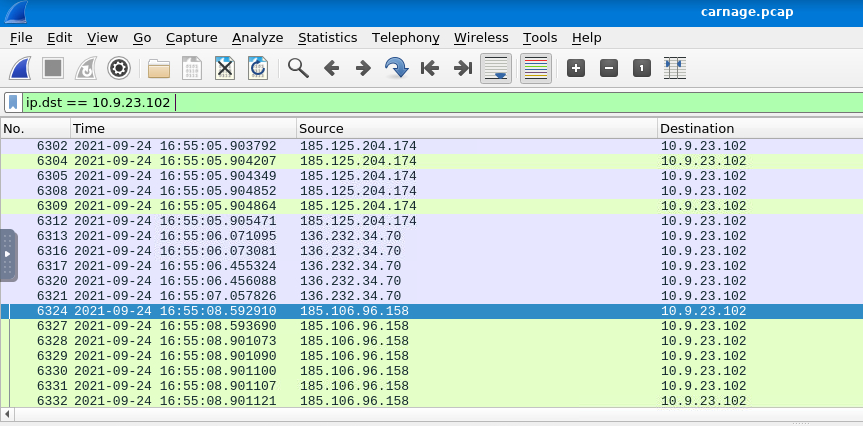The width and height of the screenshot is (863, 426).
Task: Click highlighted packet 6324 row
Action: [x=432, y=311]
